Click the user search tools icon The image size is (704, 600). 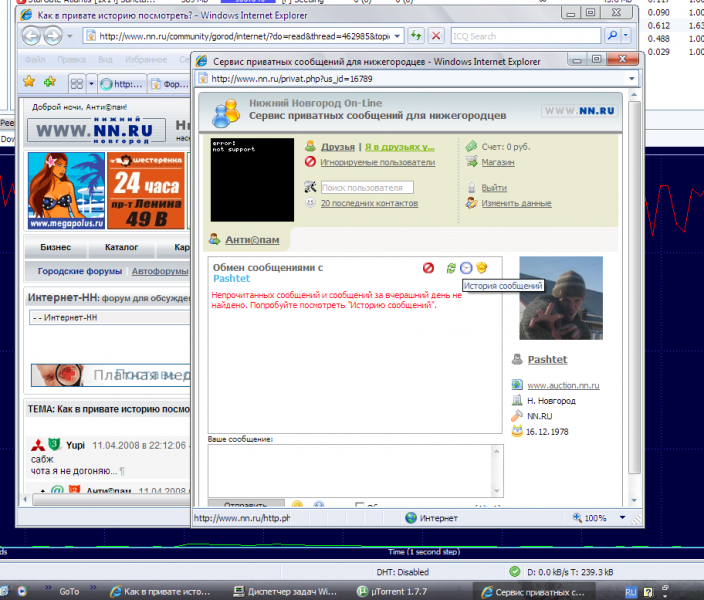(310, 187)
